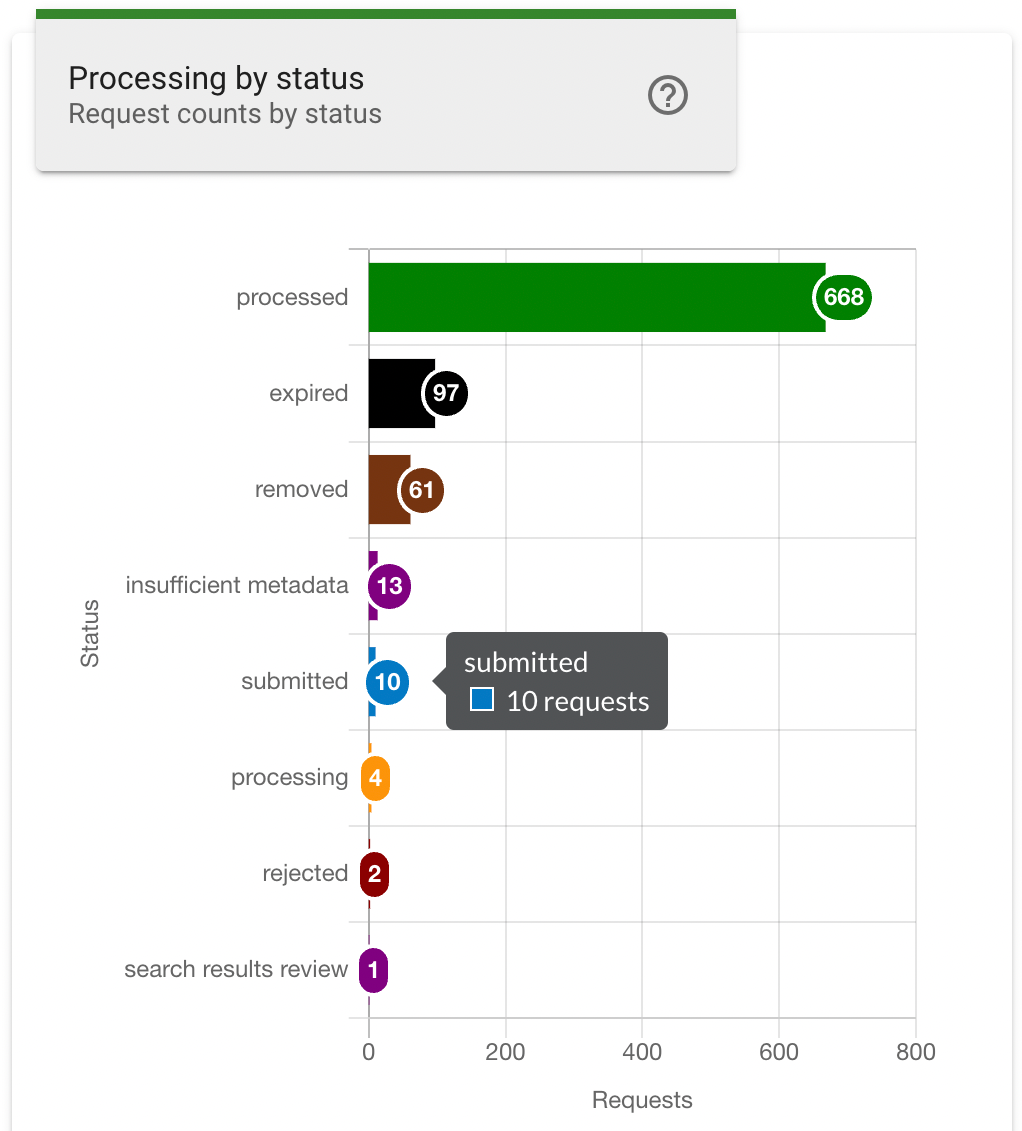Click the 'insufficient metadata' label

[237, 585]
